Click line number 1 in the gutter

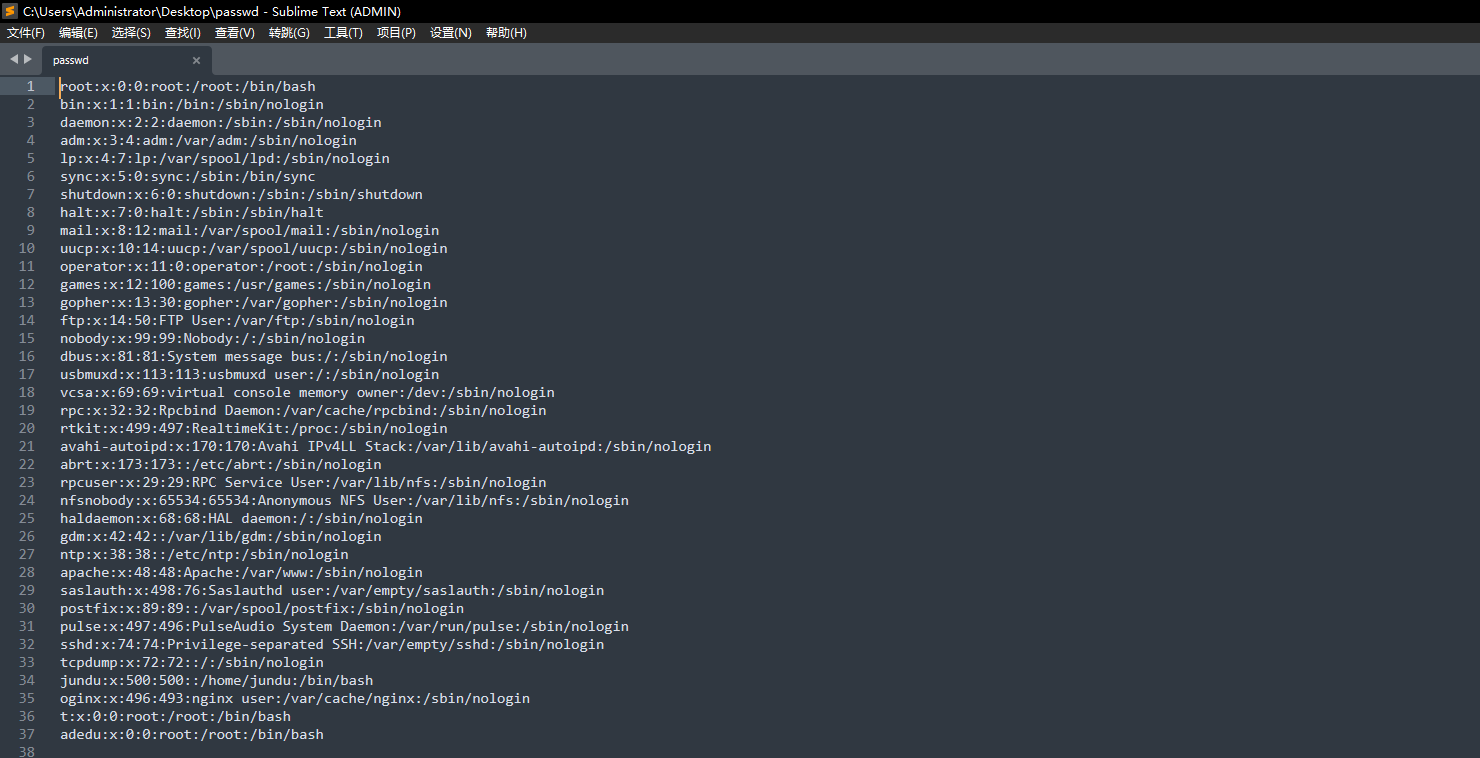[31, 86]
